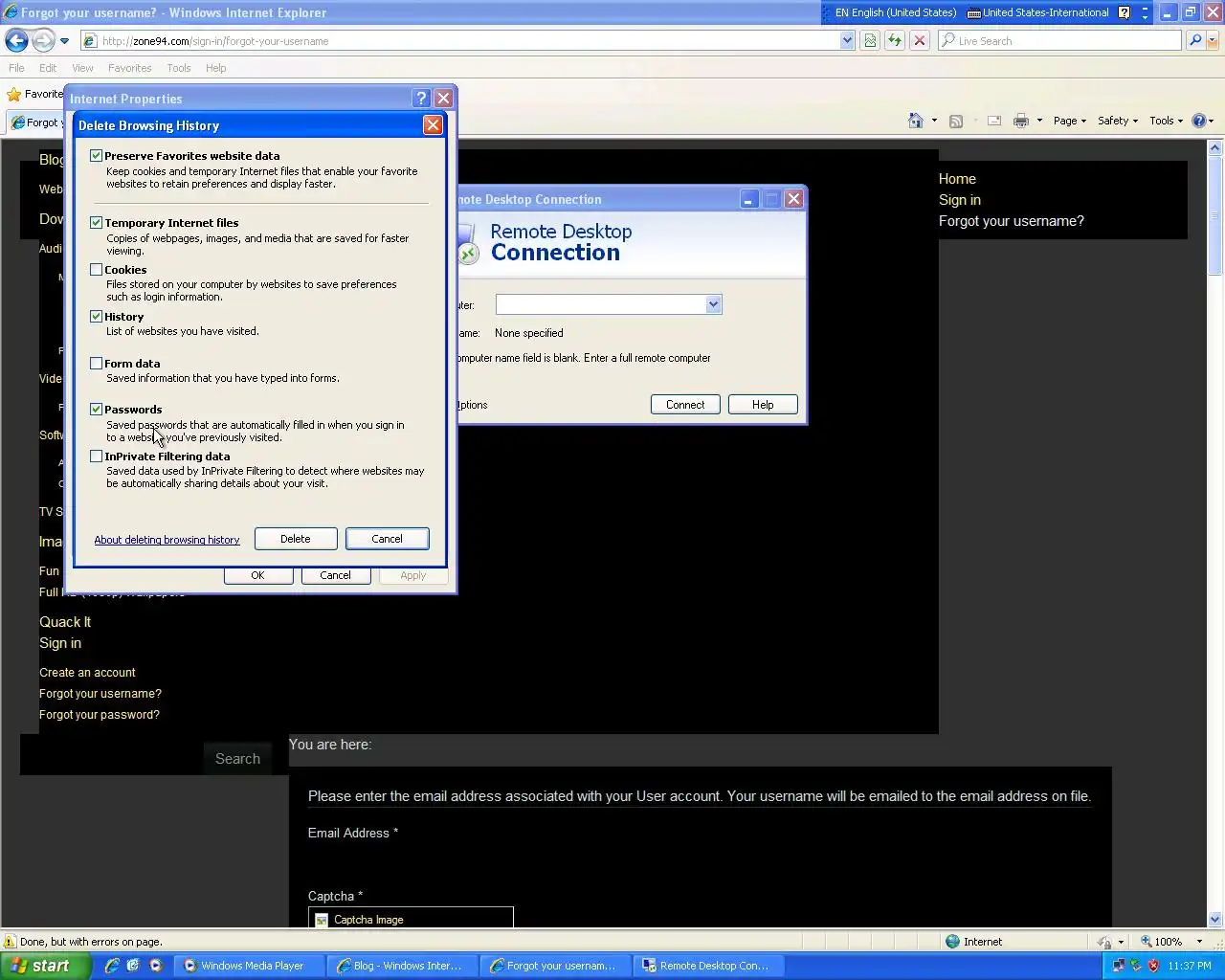Uncheck Temporary Internet files checkbox

click(x=96, y=222)
